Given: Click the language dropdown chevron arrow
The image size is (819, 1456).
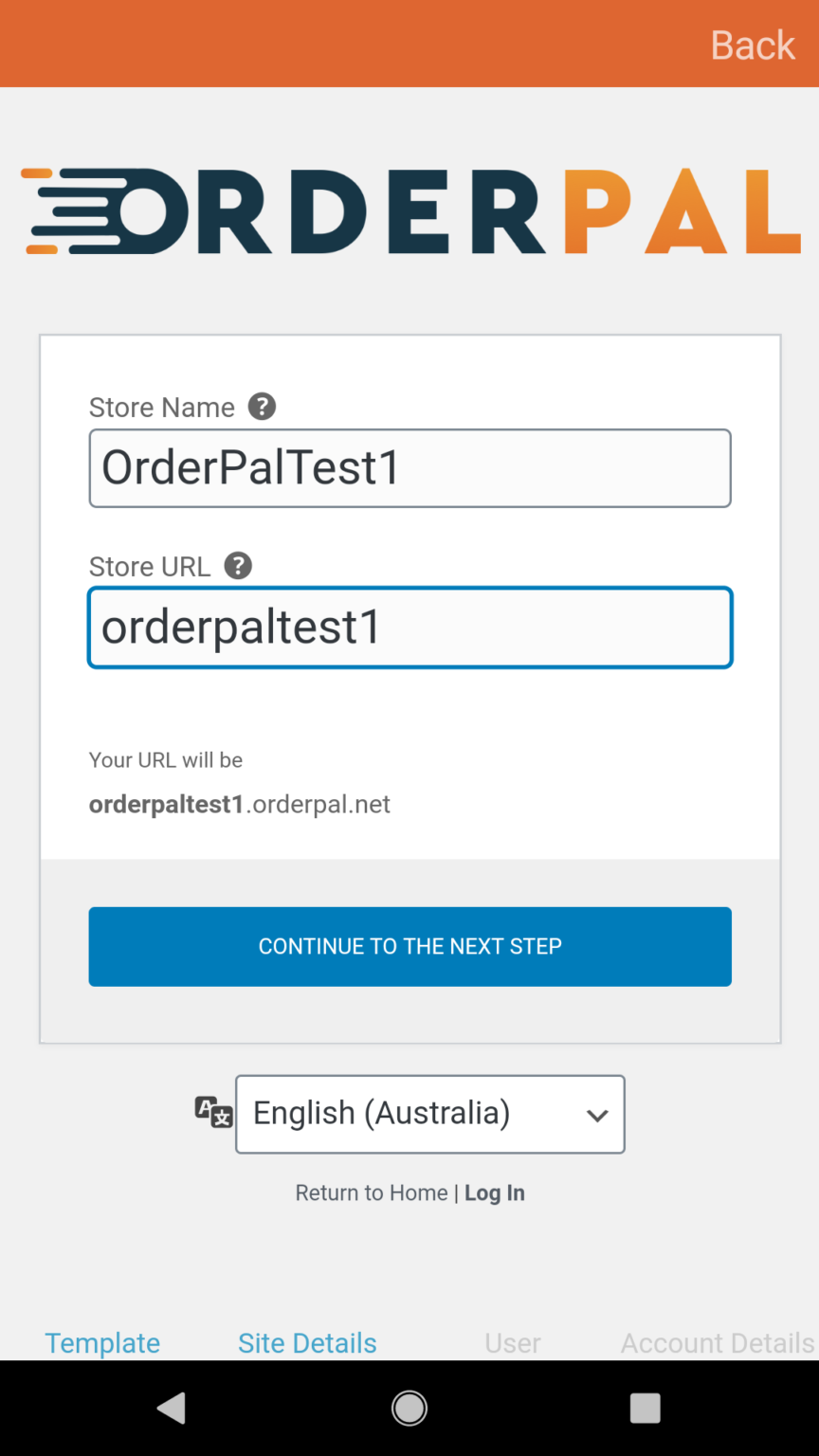Looking at the screenshot, I should [597, 1116].
